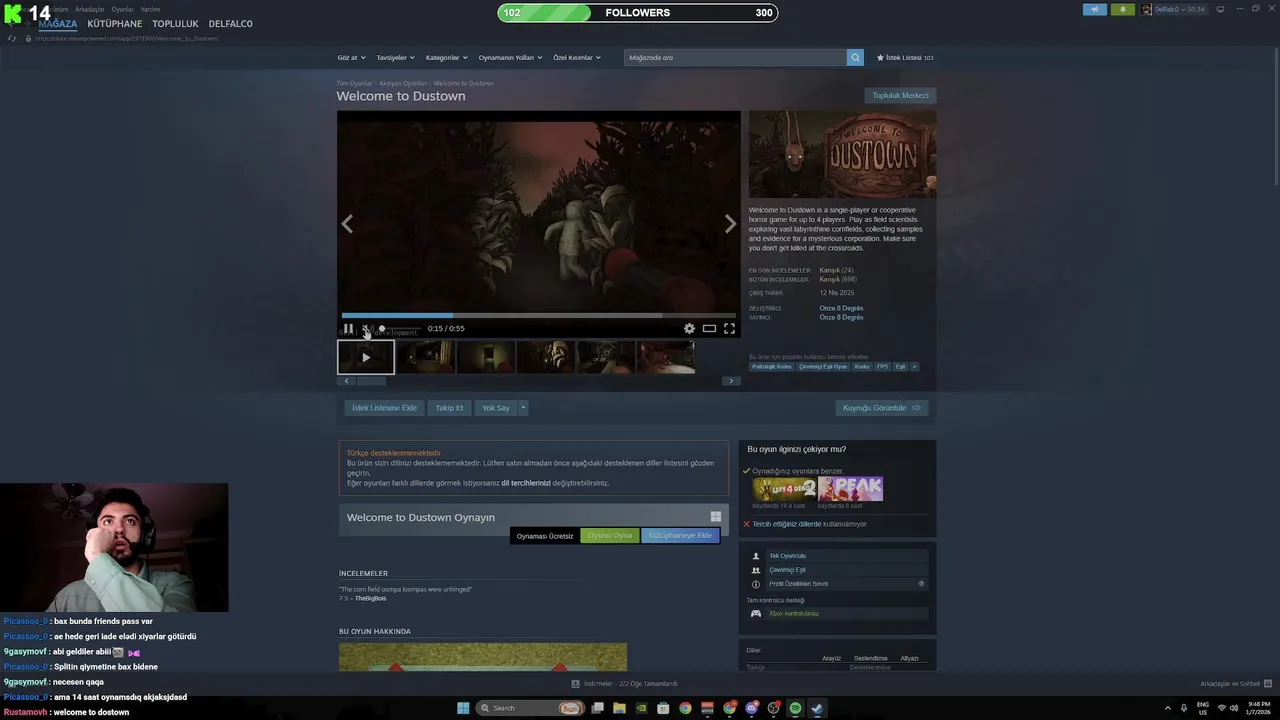Switch to the TOPLULUK tab
The height and width of the screenshot is (720, 1280).
[175, 24]
